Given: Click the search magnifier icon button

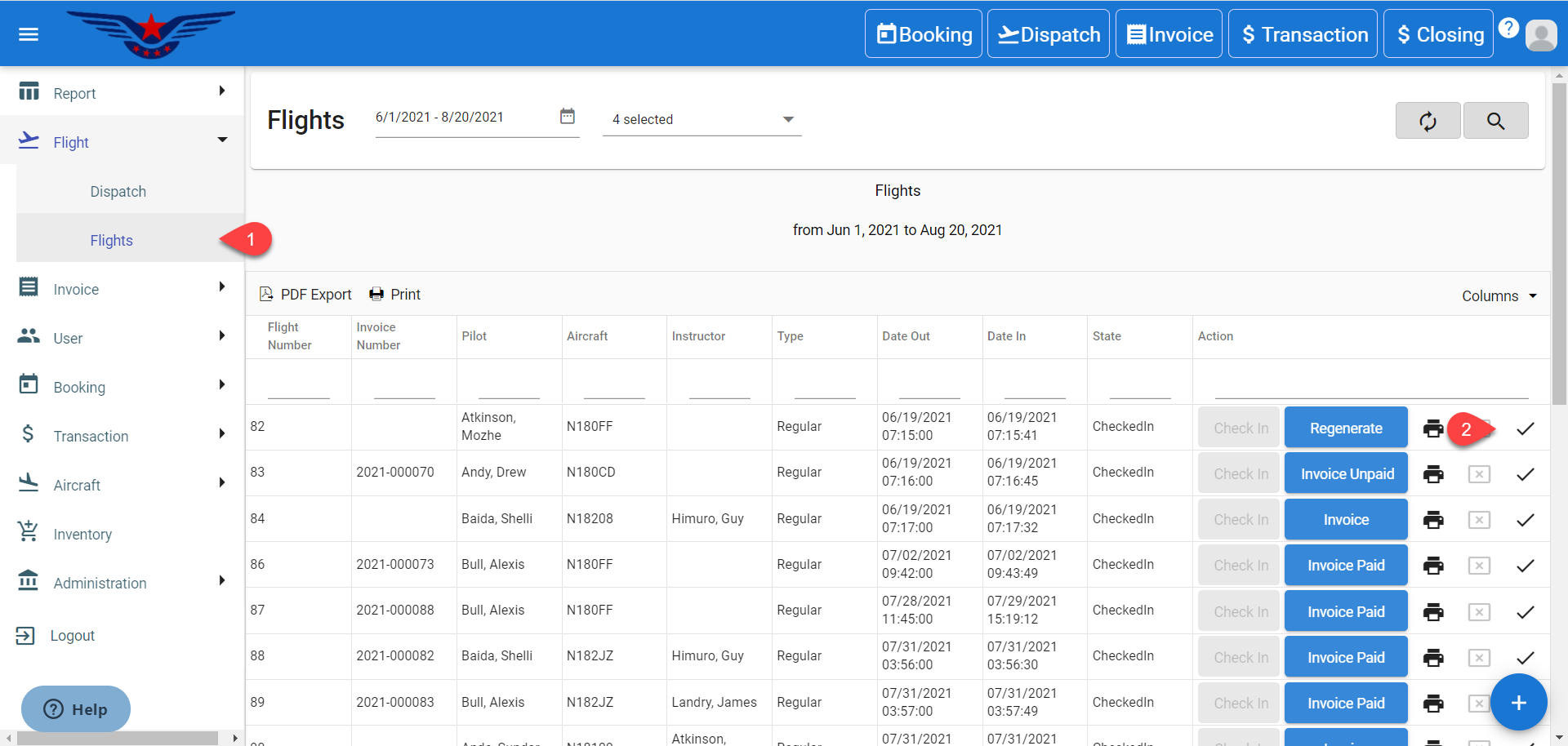Looking at the screenshot, I should click(x=1494, y=121).
